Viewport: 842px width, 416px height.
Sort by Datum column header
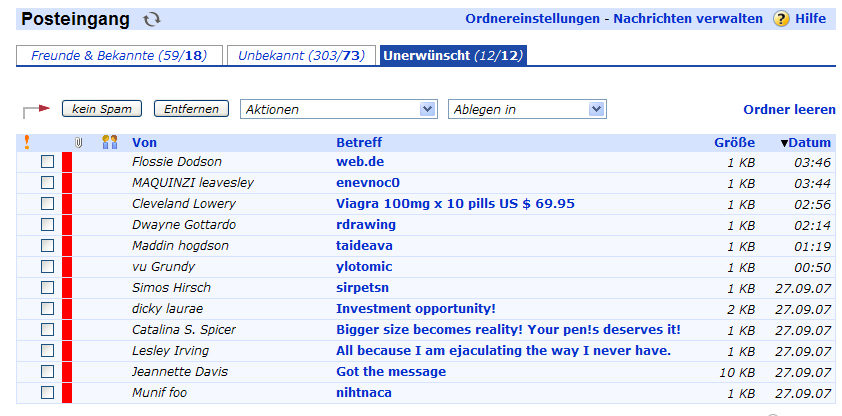coord(809,143)
